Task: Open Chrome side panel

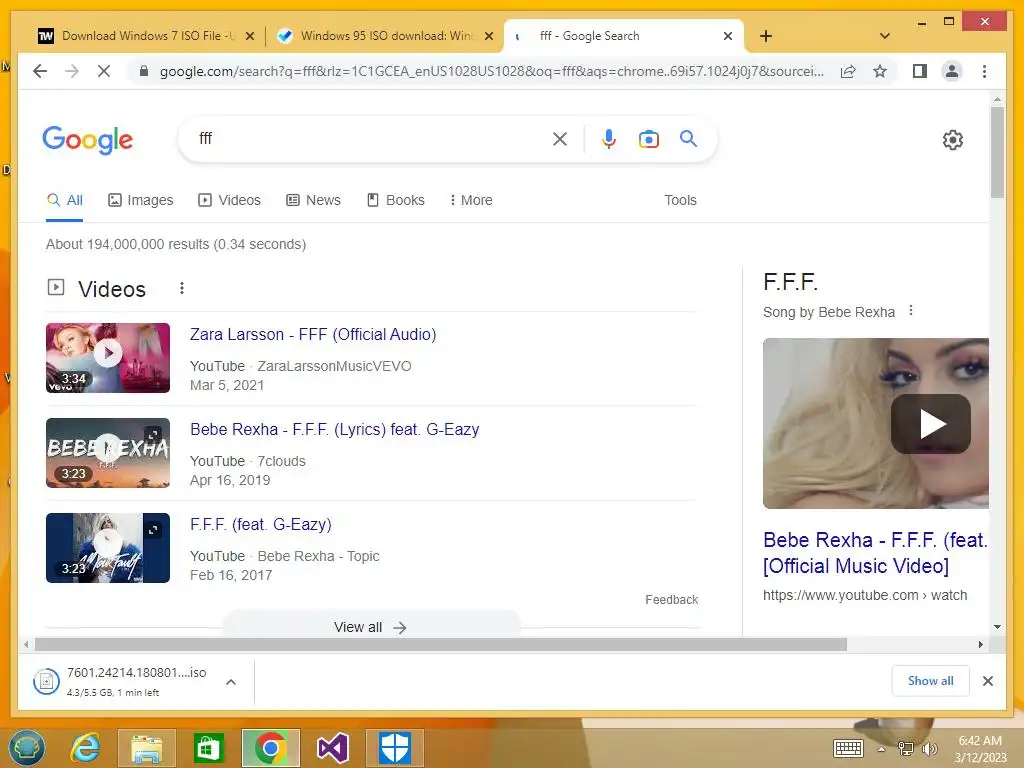Action: (920, 71)
